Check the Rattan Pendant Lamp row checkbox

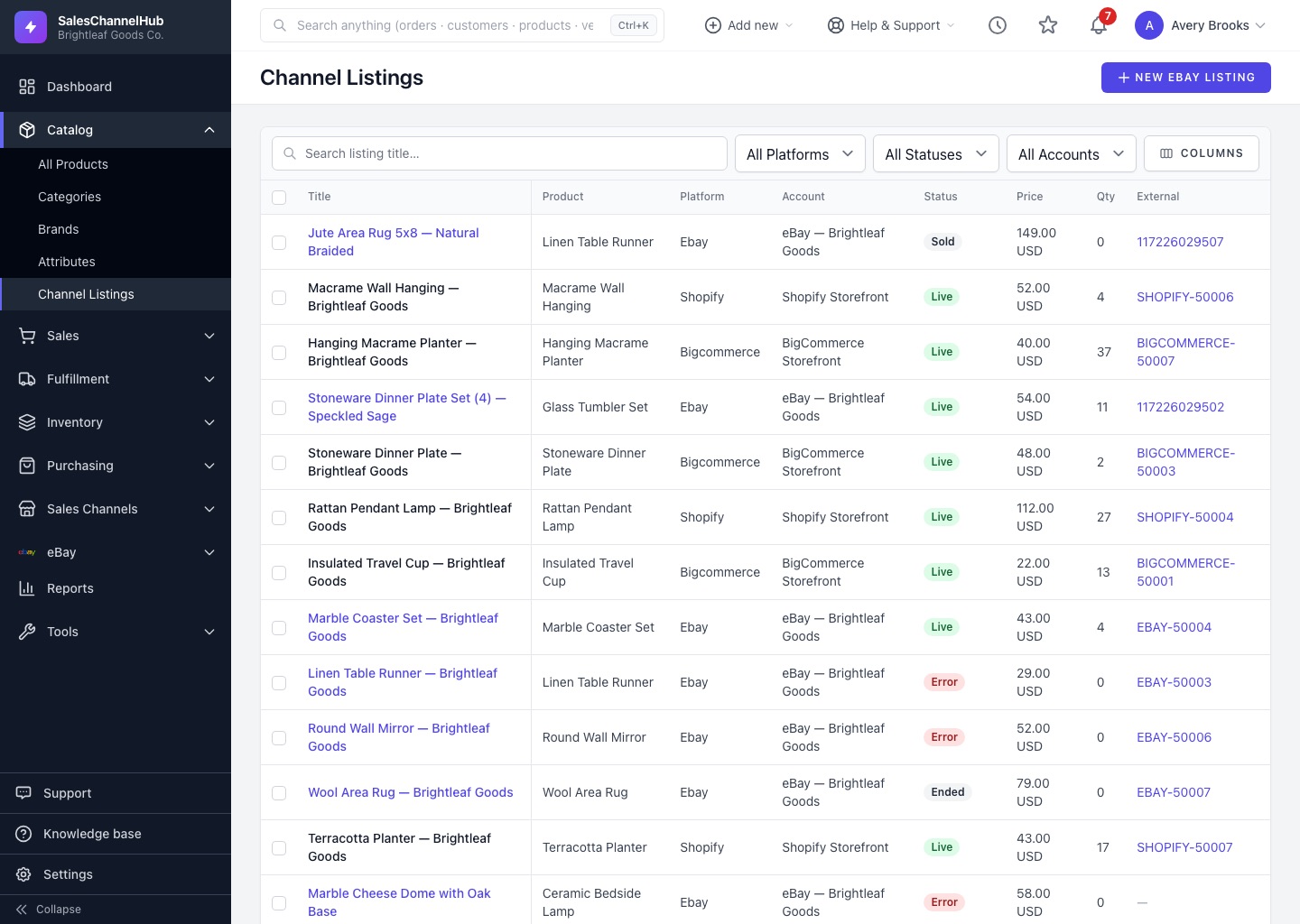(279, 518)
